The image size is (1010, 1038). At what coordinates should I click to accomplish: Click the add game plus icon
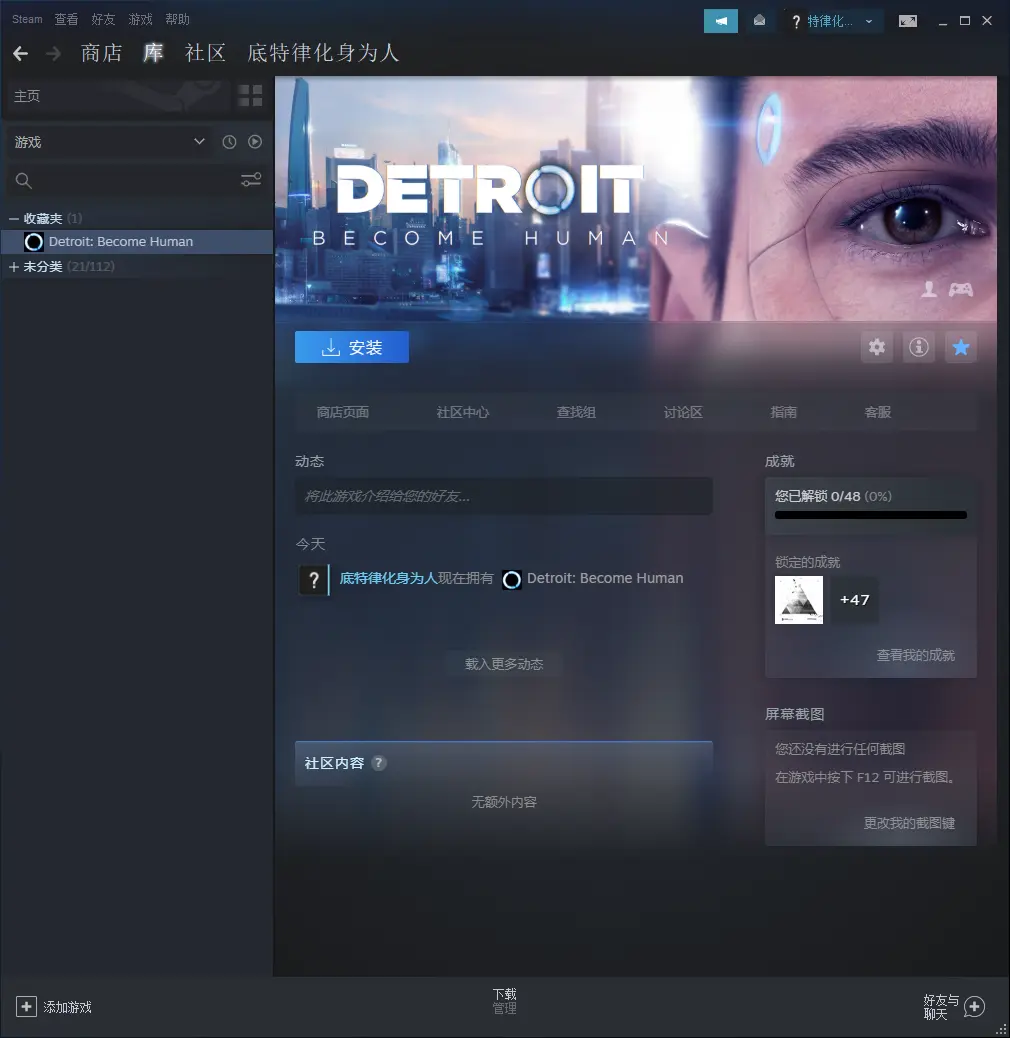[26, 1007]
